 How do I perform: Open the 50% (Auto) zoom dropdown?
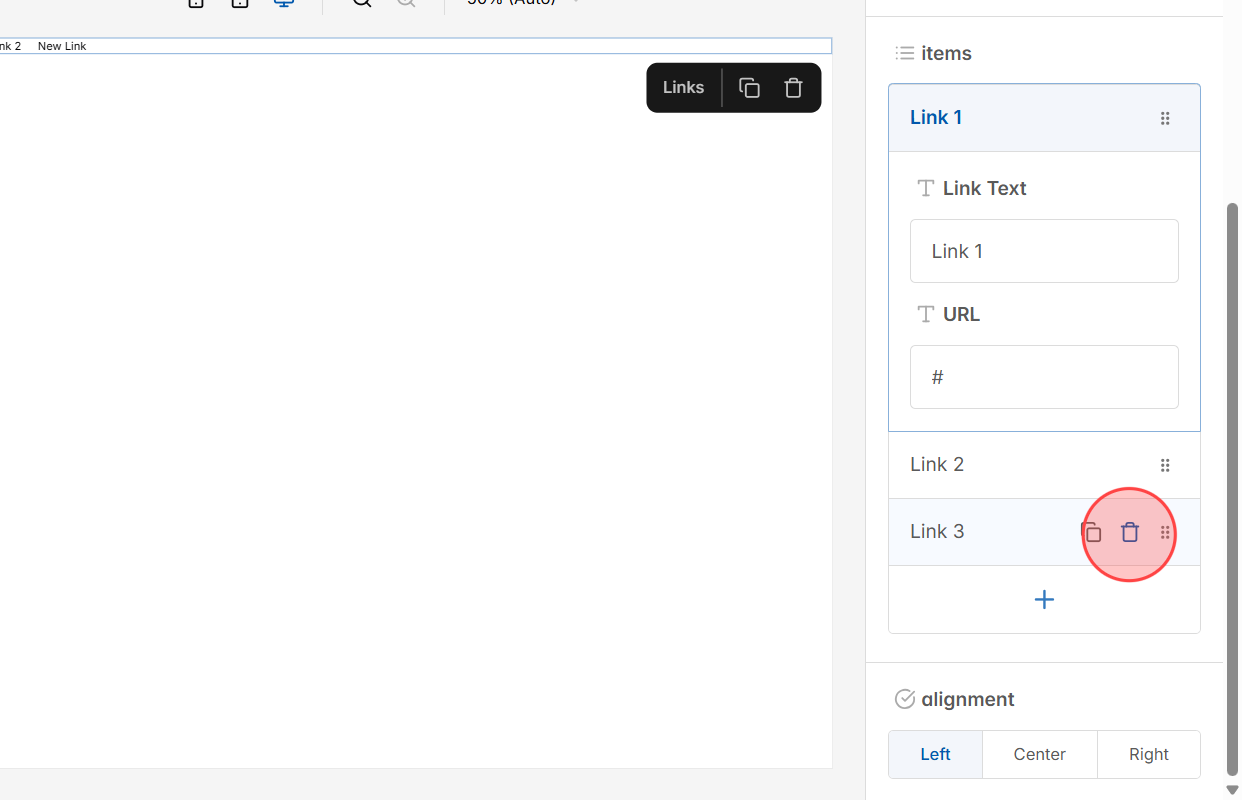(x=520, y=3)
